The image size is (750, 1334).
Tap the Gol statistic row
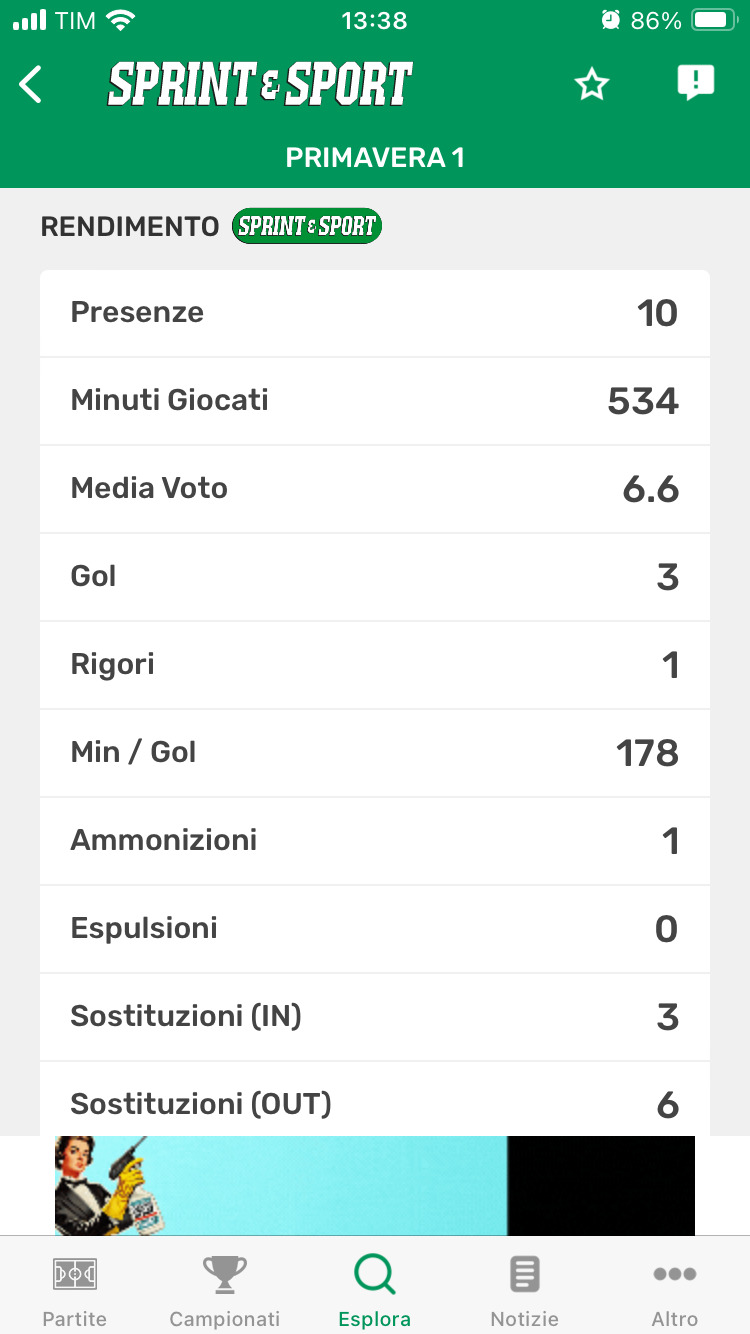375,577
